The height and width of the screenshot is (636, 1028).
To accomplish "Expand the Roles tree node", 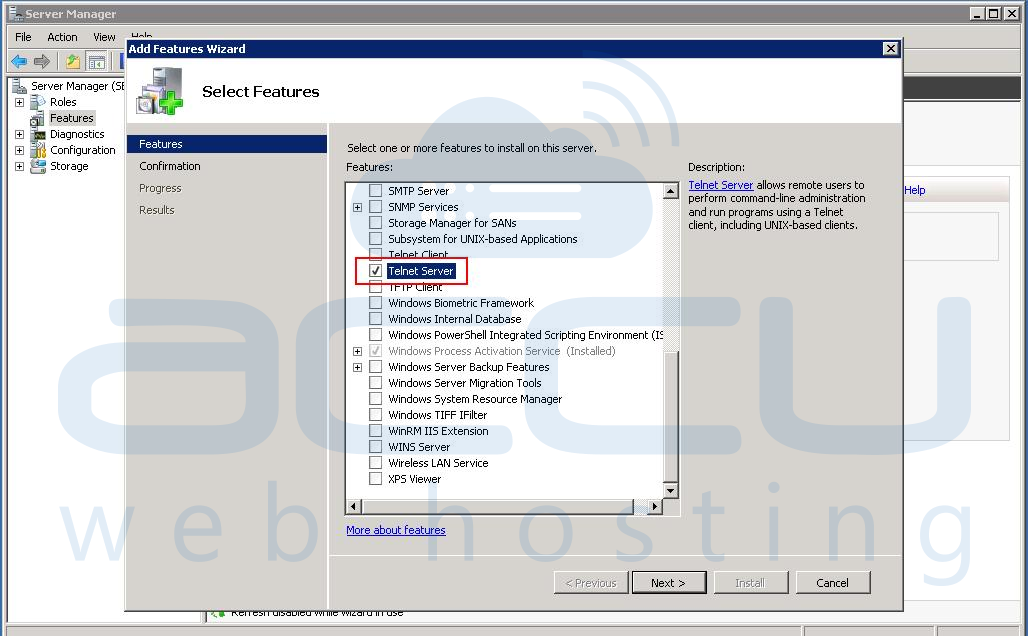I will pyautogui.click(x=20, y=102).
